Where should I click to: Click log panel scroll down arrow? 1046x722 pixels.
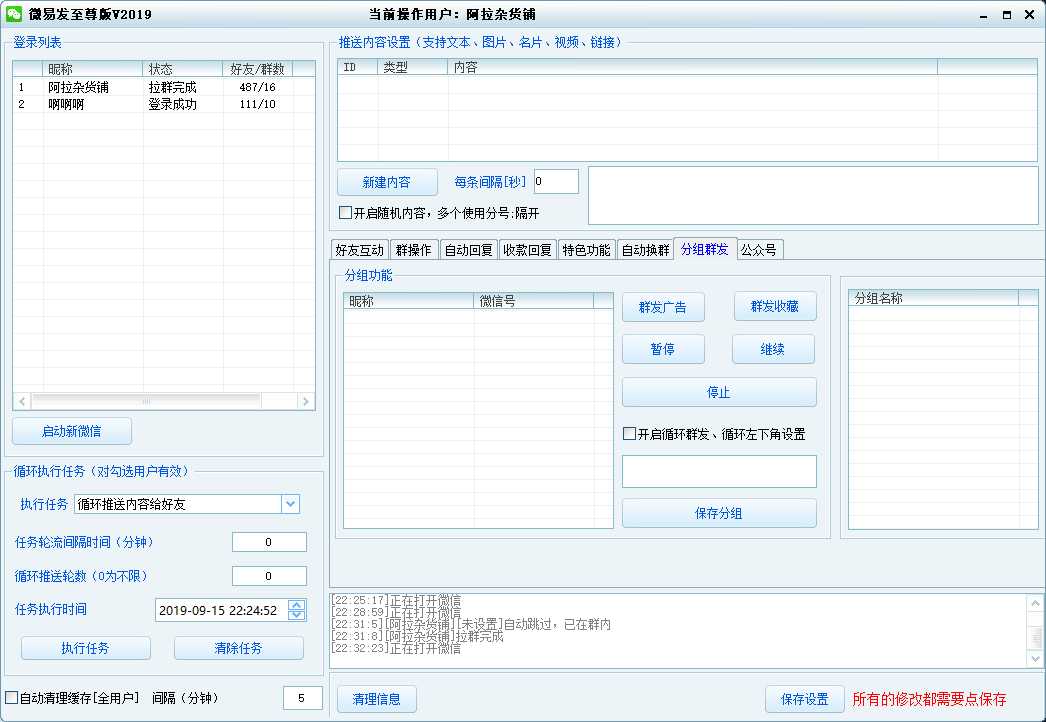coord(1035,659)
